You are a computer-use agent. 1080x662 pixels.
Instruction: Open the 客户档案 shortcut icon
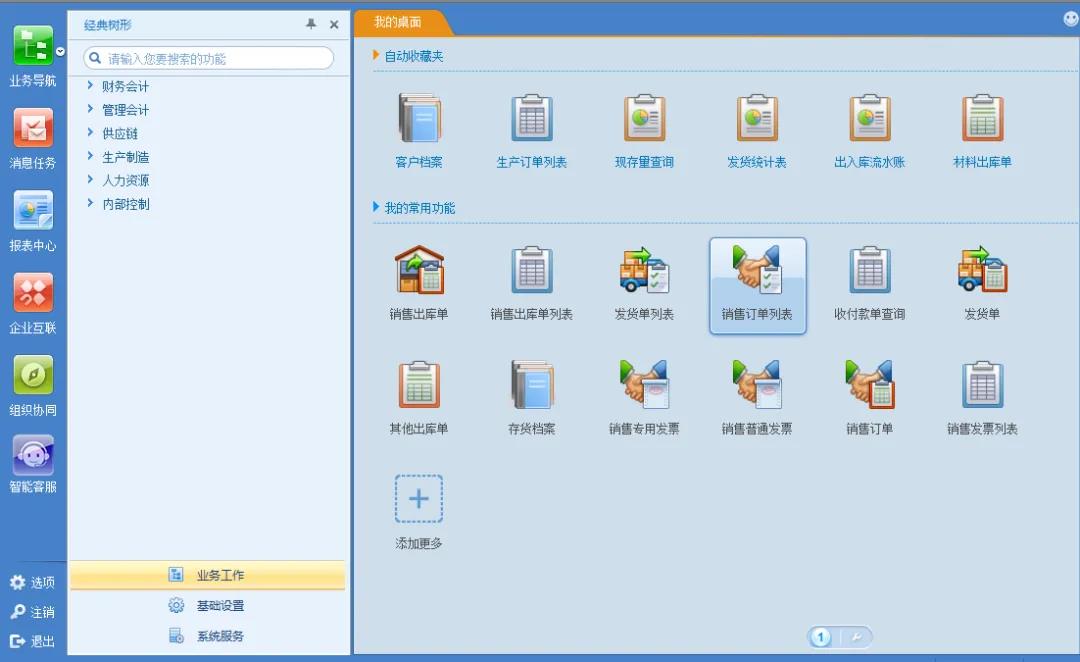[x=418, y=119]
